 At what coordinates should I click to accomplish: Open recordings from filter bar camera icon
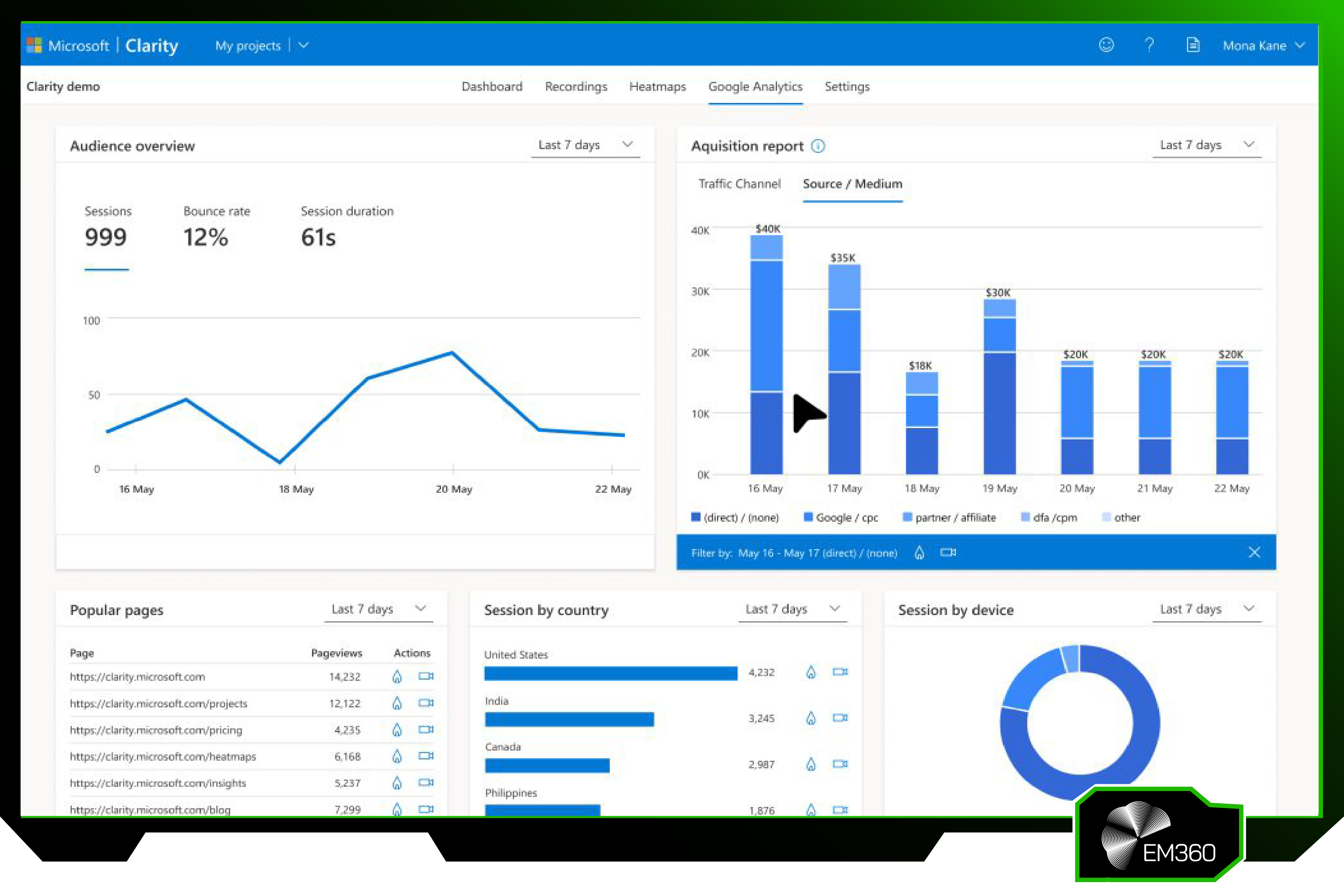(948, 552)
